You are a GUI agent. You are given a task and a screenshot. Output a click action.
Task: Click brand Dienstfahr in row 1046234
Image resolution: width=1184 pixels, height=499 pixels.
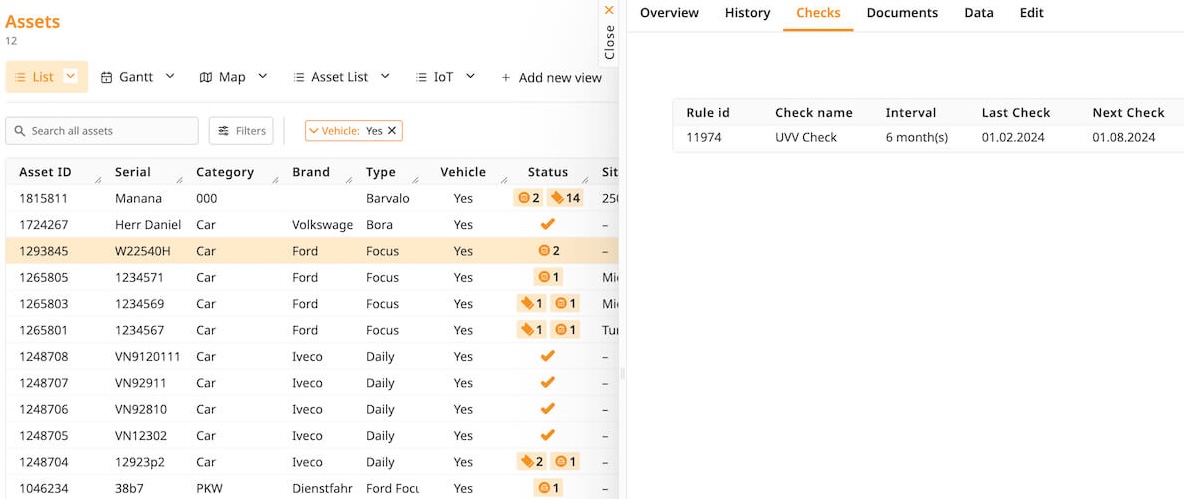point(321,488)
